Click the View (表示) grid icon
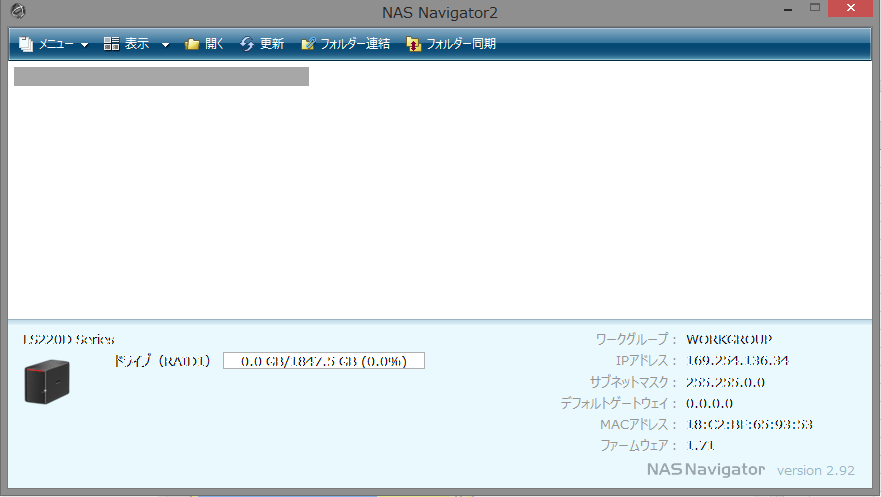The width and height of the screenshot is (881, 497). coord(111,44)
